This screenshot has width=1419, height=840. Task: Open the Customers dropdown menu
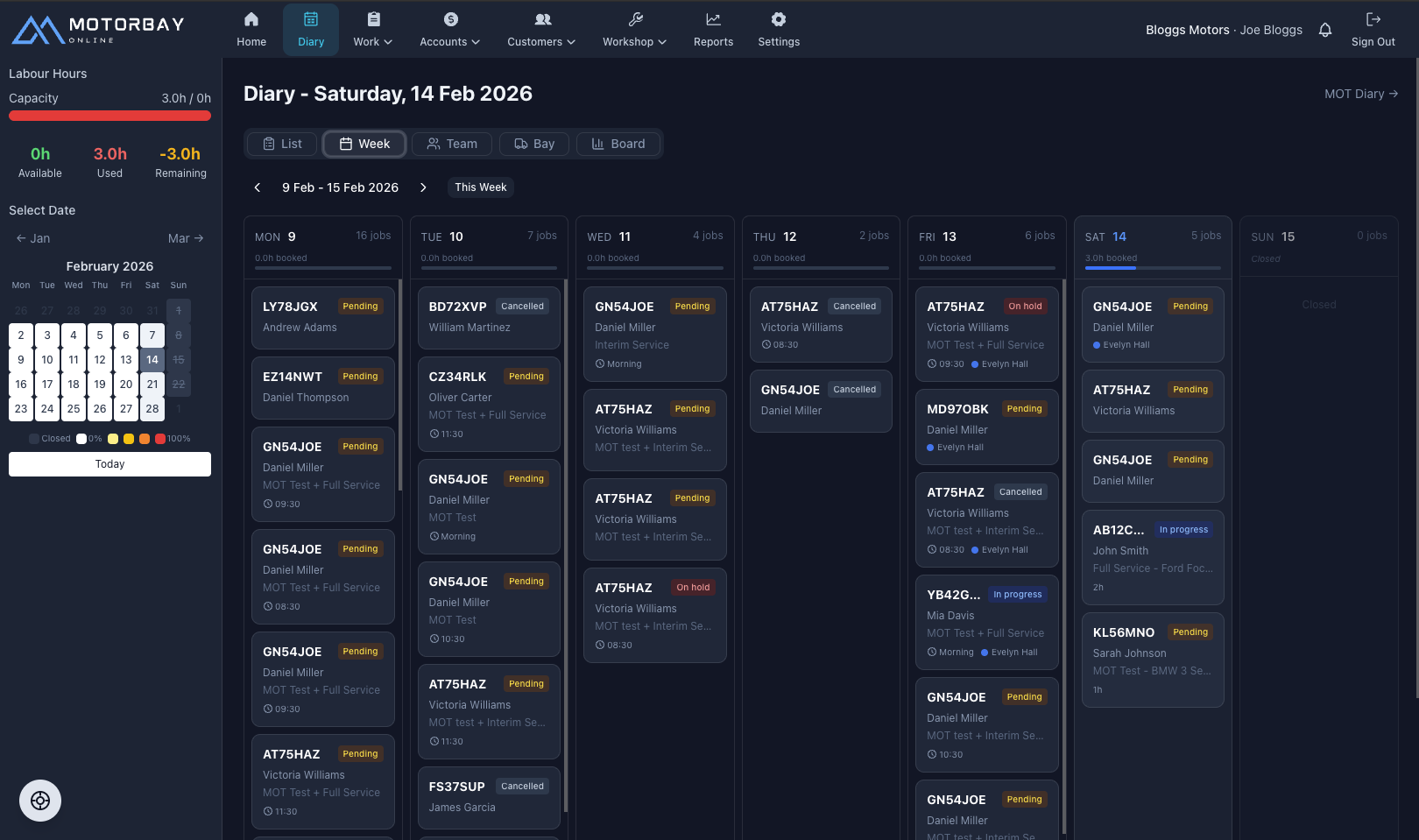tap(540, 41)
